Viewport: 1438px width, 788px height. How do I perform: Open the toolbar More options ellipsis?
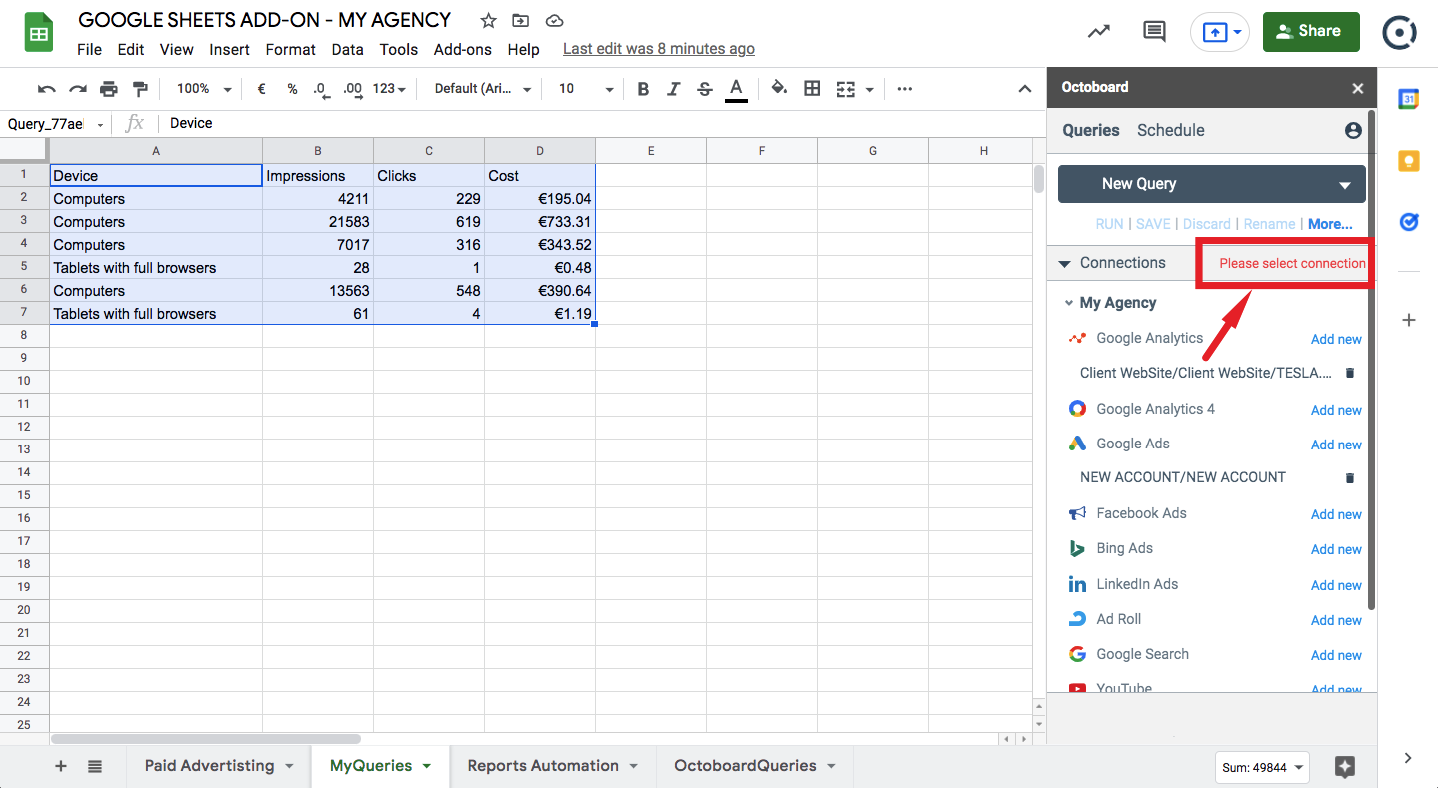tap(905, 89)
